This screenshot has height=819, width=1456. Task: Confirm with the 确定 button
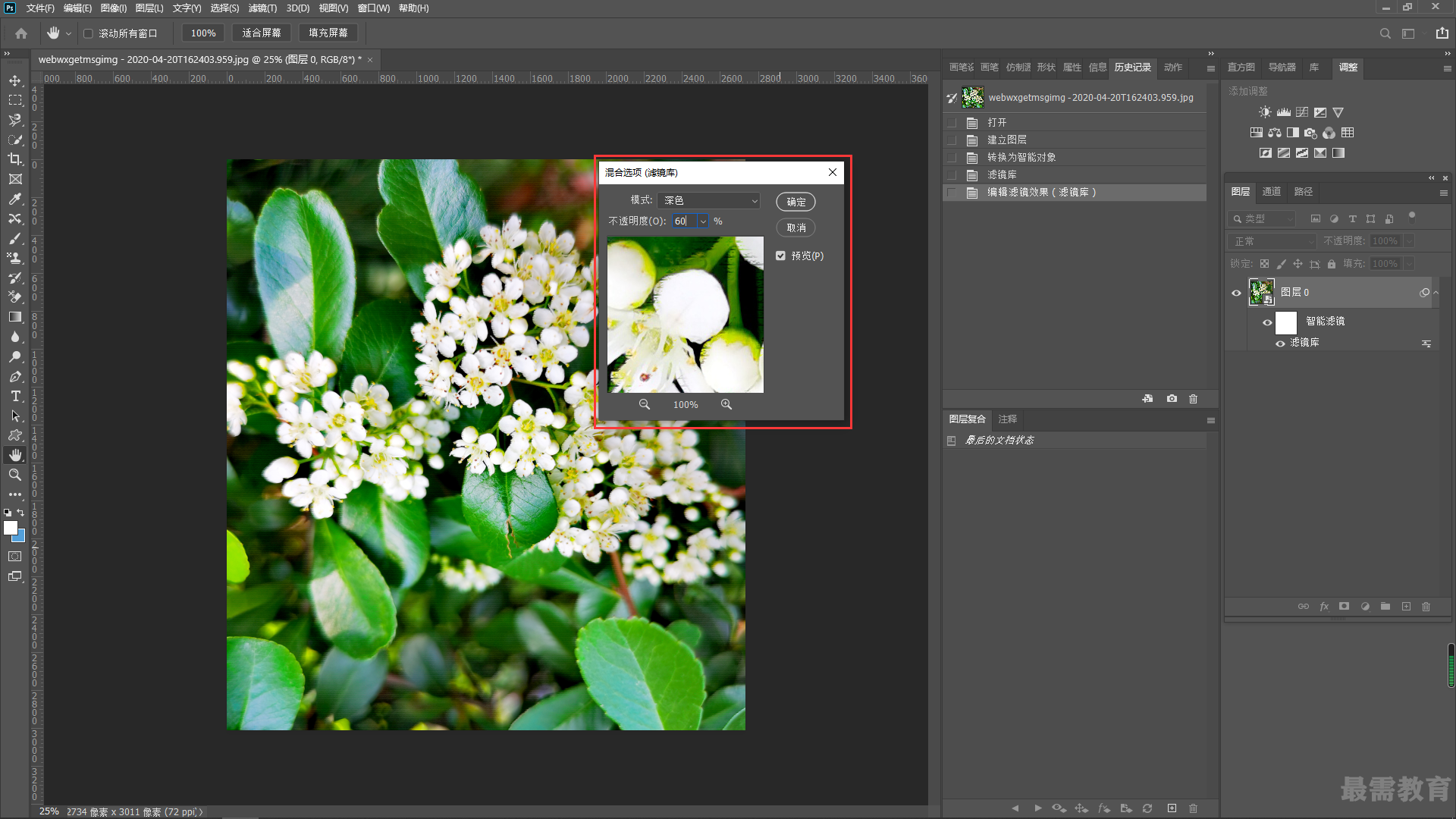[795, 202]
